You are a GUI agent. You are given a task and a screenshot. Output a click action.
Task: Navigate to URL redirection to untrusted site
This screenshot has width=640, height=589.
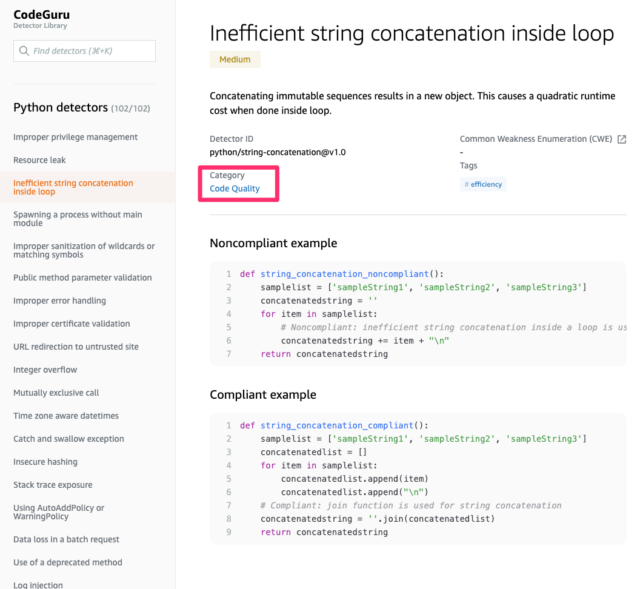[x=76, y=347]
